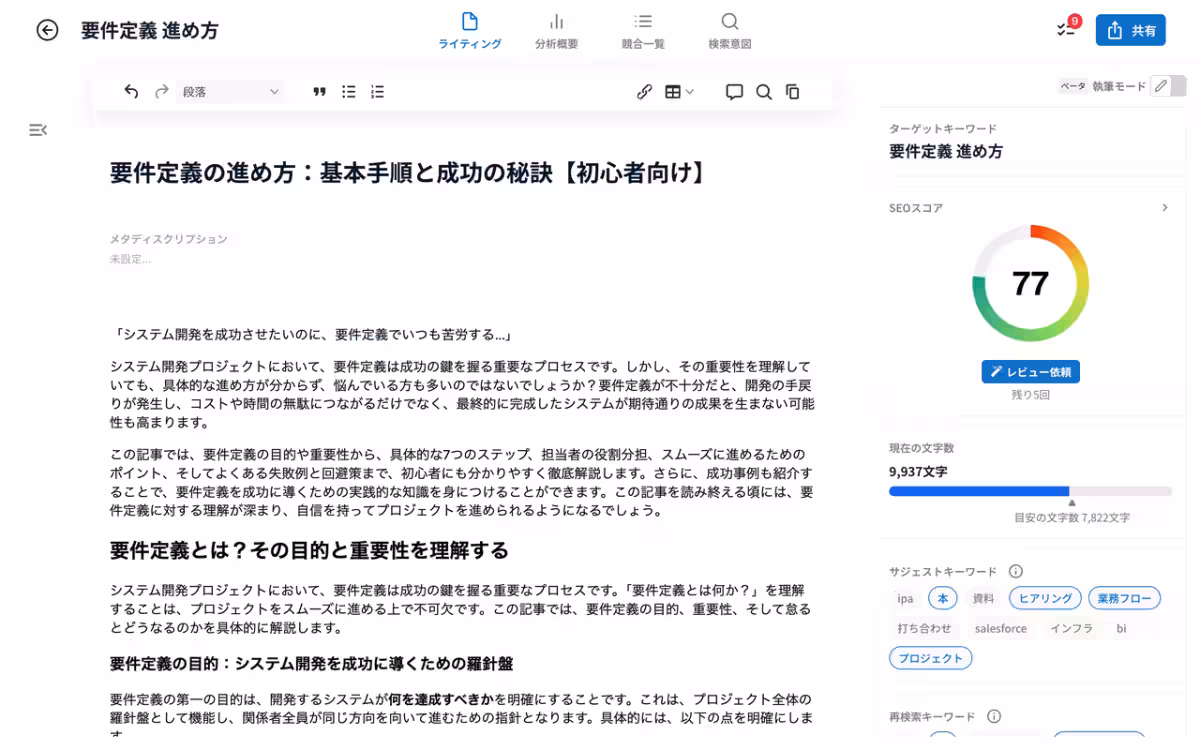The height and width of the screenshot is (750, 1200).
Task: Open in-document search with the magnifier icon
Action: (x=764, y=91)
